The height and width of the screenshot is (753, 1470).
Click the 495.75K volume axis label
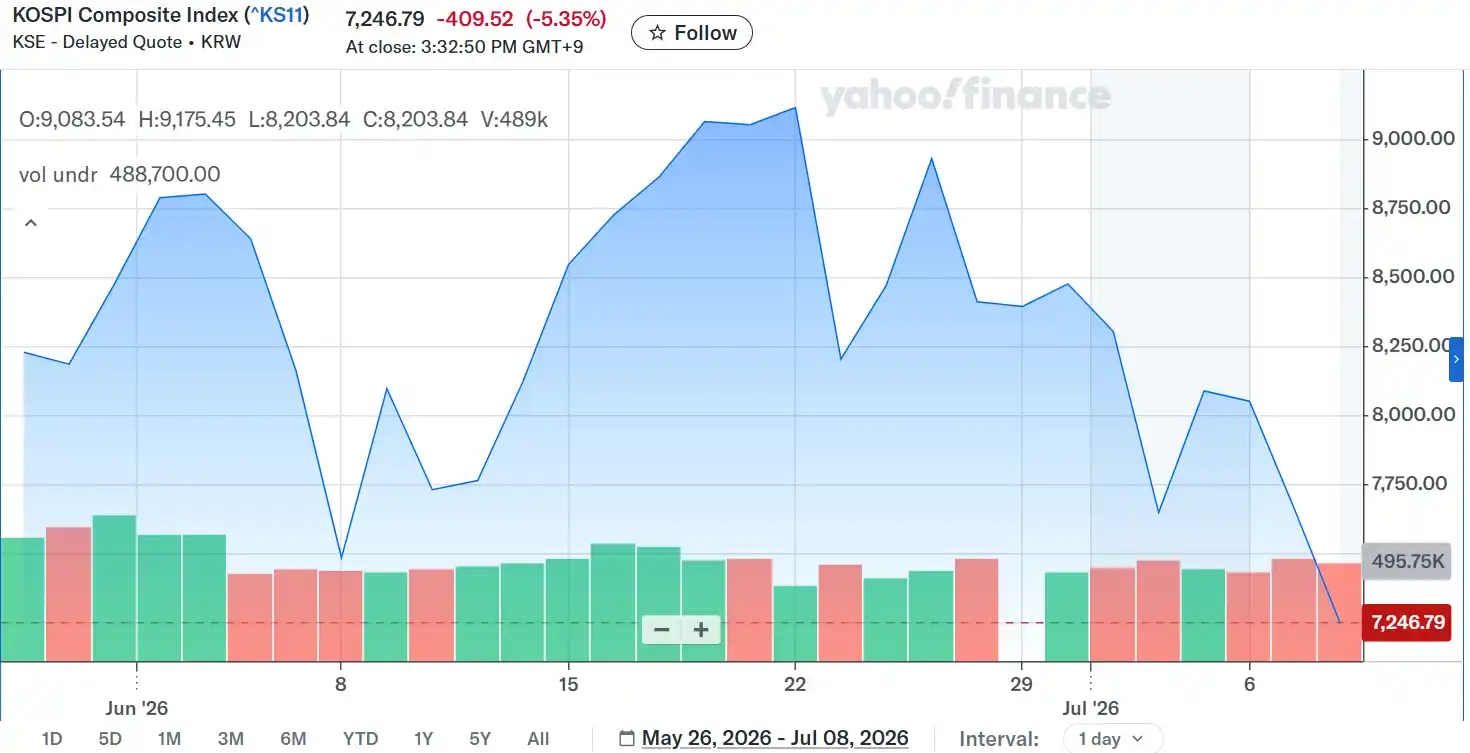coord(1407,562)
